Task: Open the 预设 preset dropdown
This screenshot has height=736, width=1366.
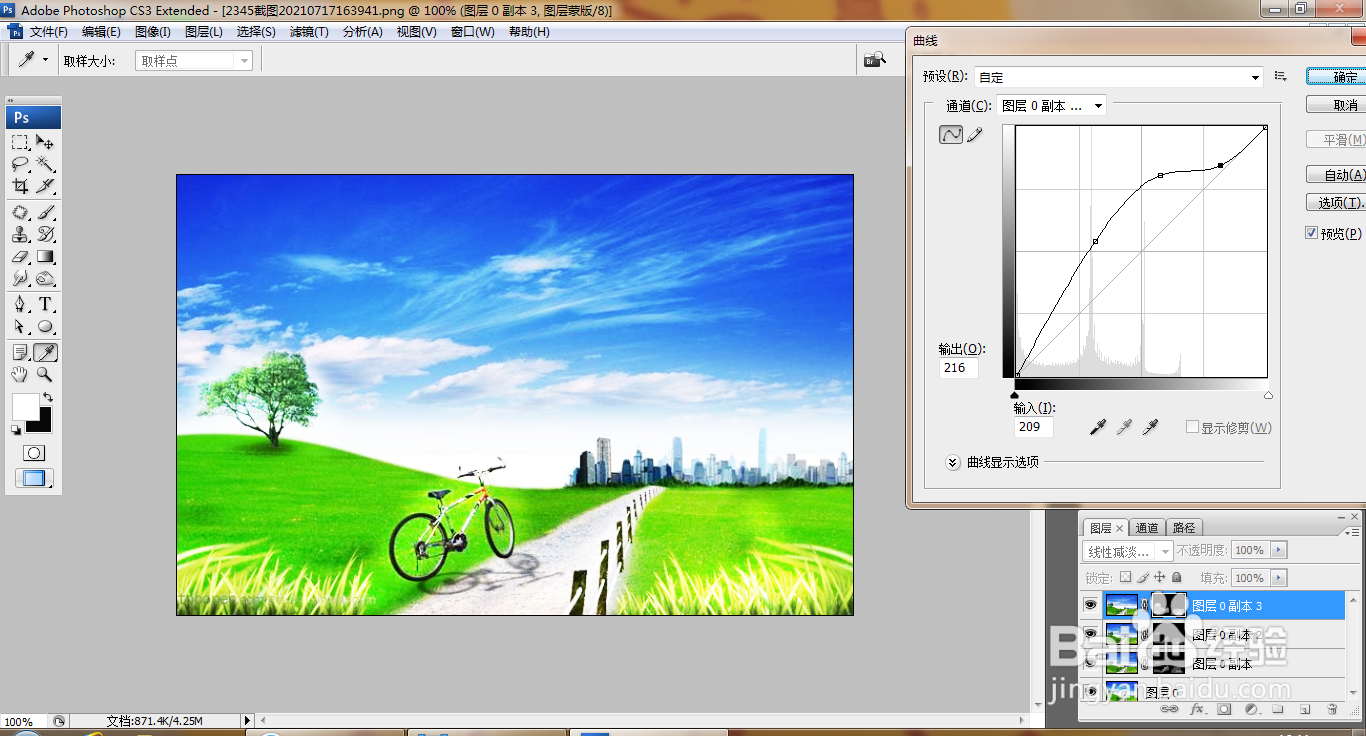Action: (1119, 77)
